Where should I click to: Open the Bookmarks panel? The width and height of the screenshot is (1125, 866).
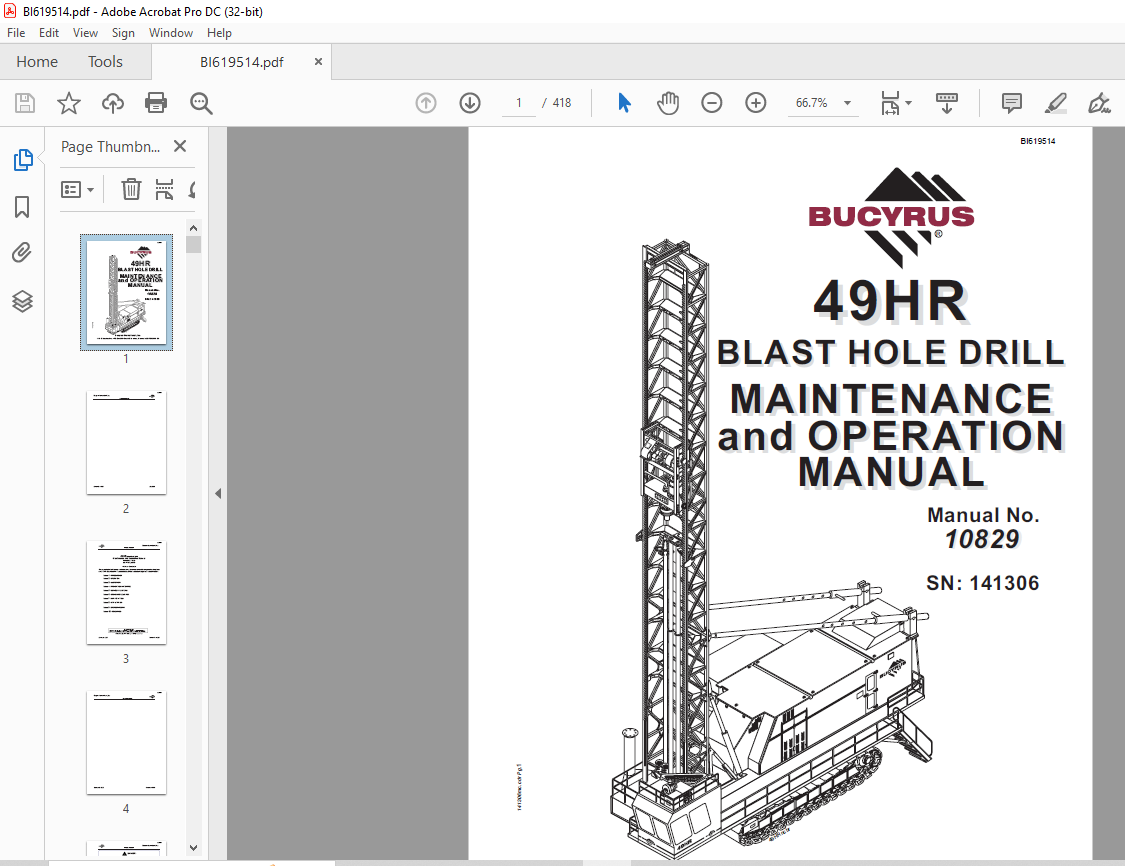(22, 207)
